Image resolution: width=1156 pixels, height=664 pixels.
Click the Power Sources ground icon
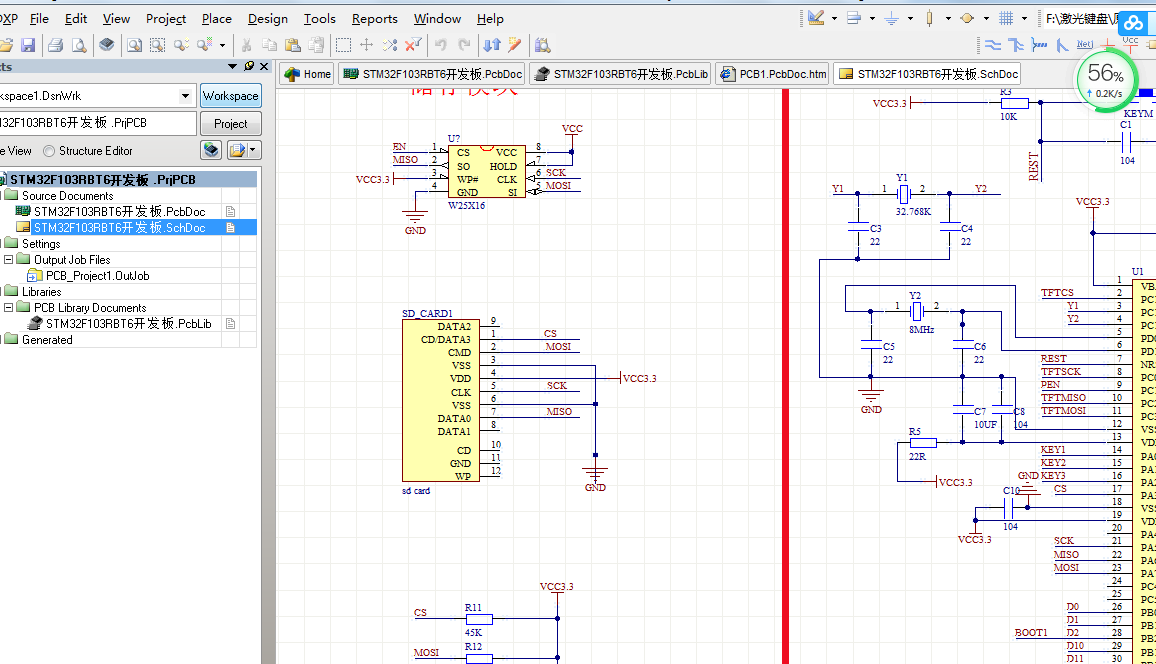891,18
